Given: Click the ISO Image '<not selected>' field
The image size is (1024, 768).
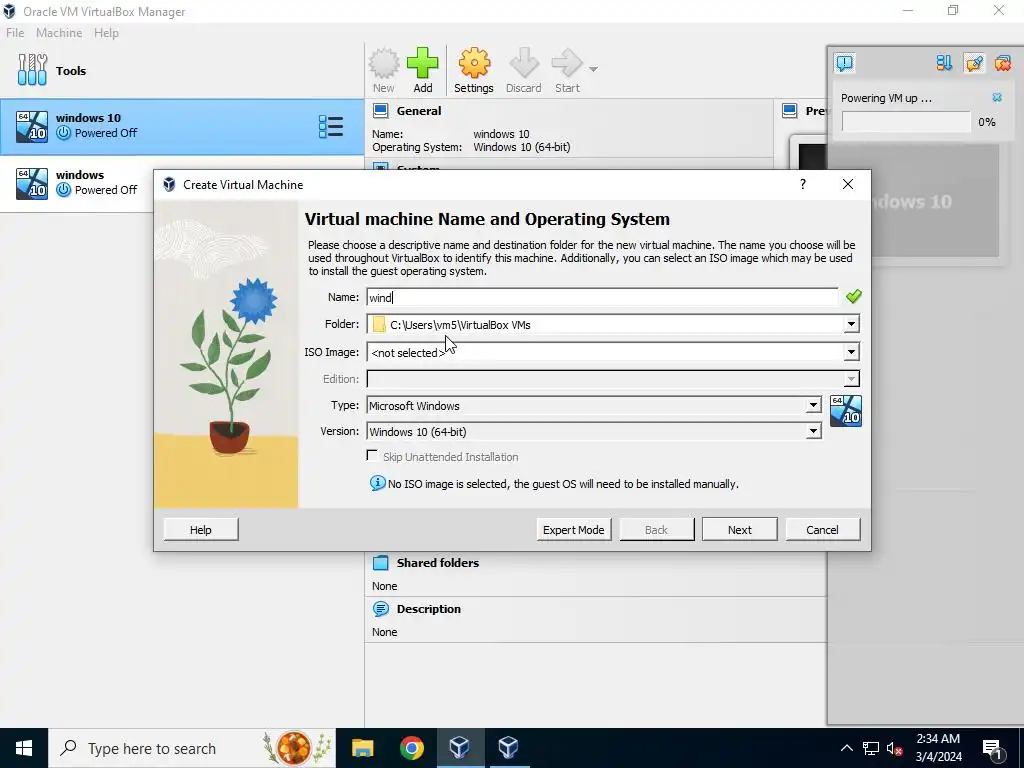Looking at the screenshot, I should coord(605,352).
